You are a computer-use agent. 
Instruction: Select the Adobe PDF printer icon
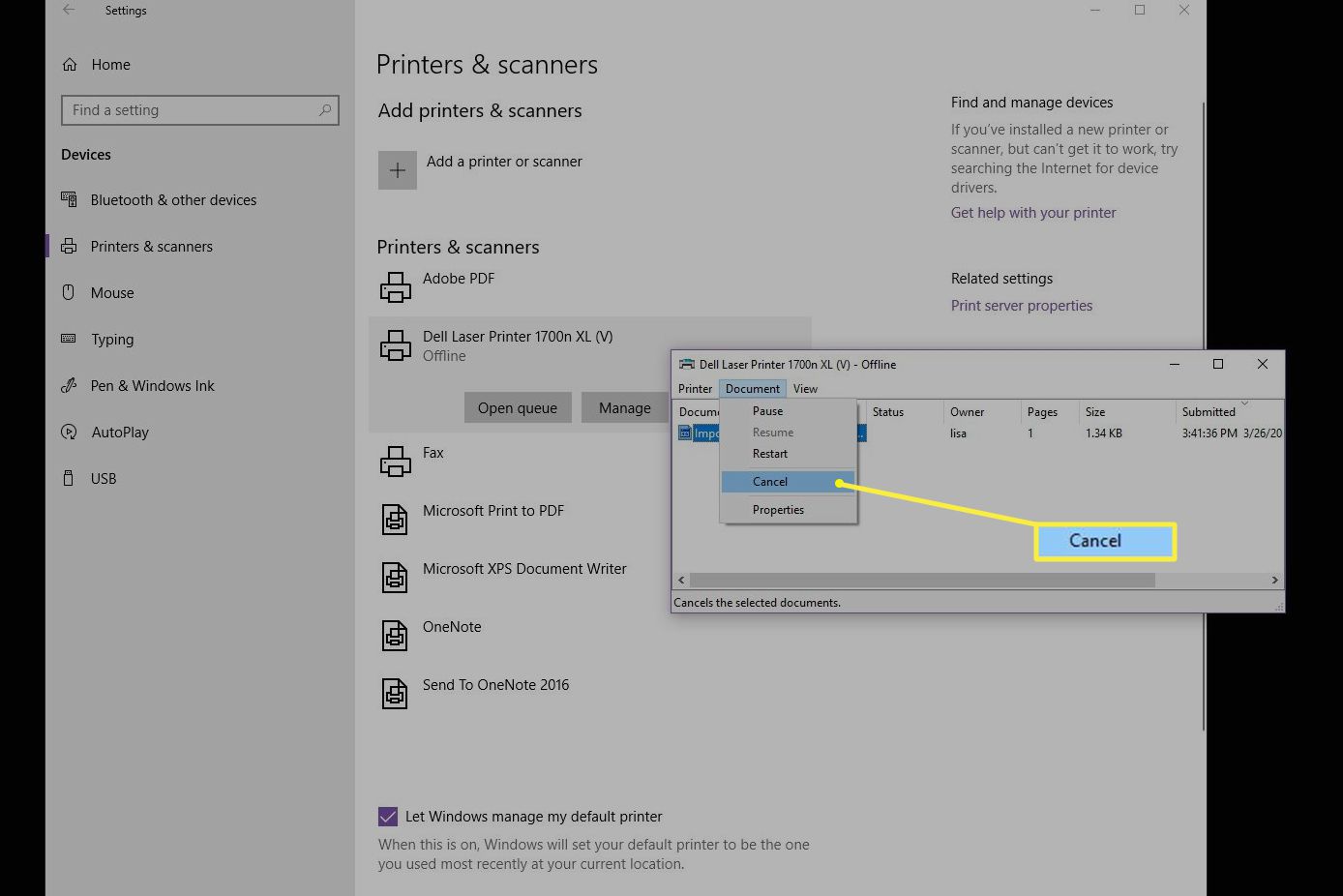(395, 287)
